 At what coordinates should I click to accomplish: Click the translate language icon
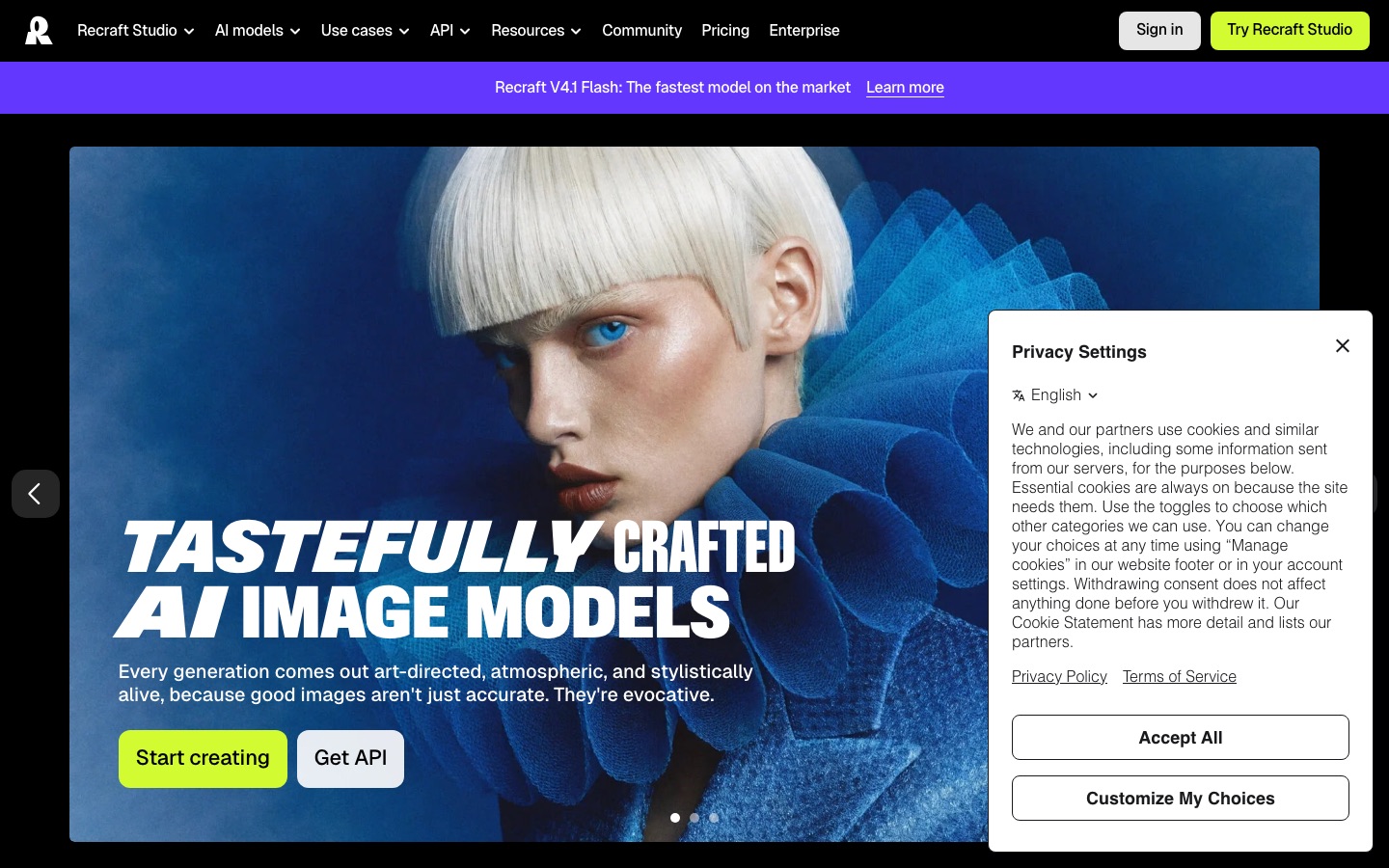click(x=1019, y=395)
